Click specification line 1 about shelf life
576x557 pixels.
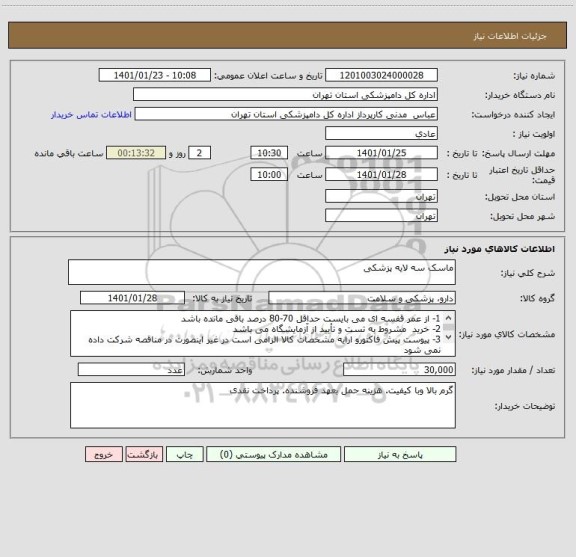[x=310, y=319]
